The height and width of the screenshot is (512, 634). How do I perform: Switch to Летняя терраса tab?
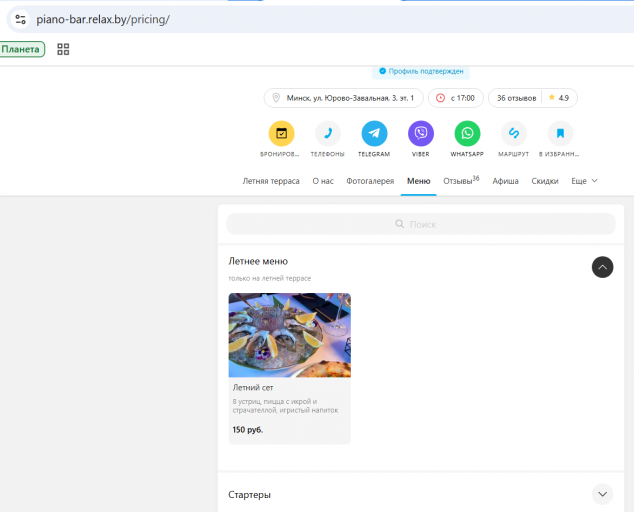pyautogui.click(x=271, y=181)
